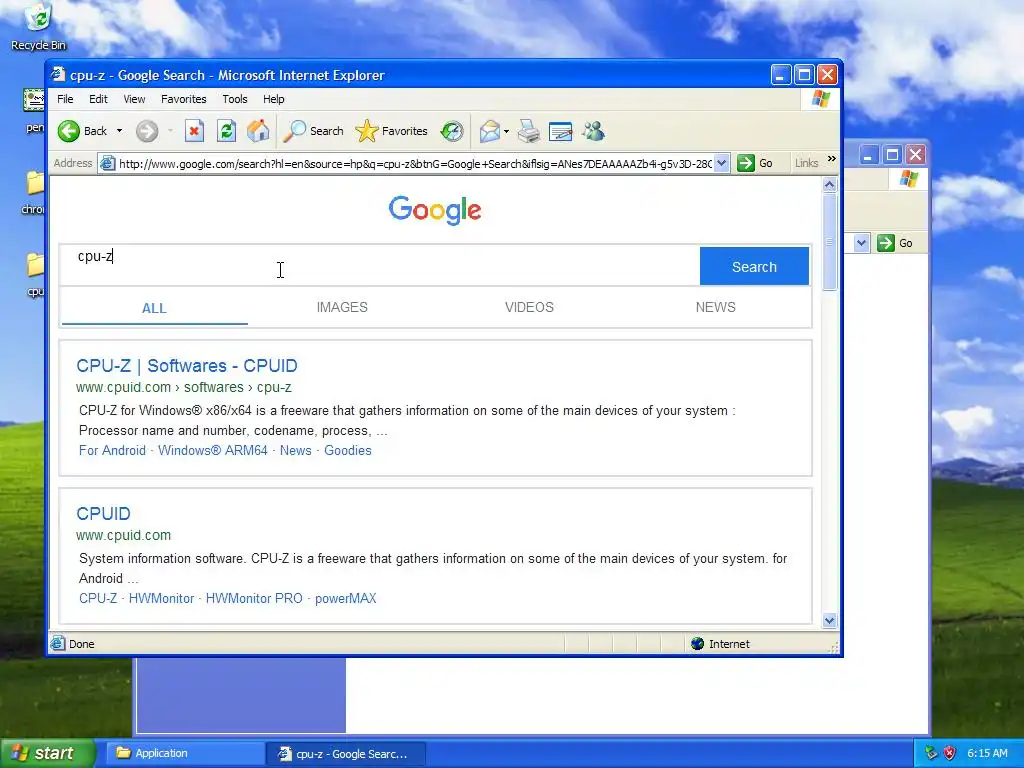
Task: Switch to the NEWS tab
Action: coord(715,307)
